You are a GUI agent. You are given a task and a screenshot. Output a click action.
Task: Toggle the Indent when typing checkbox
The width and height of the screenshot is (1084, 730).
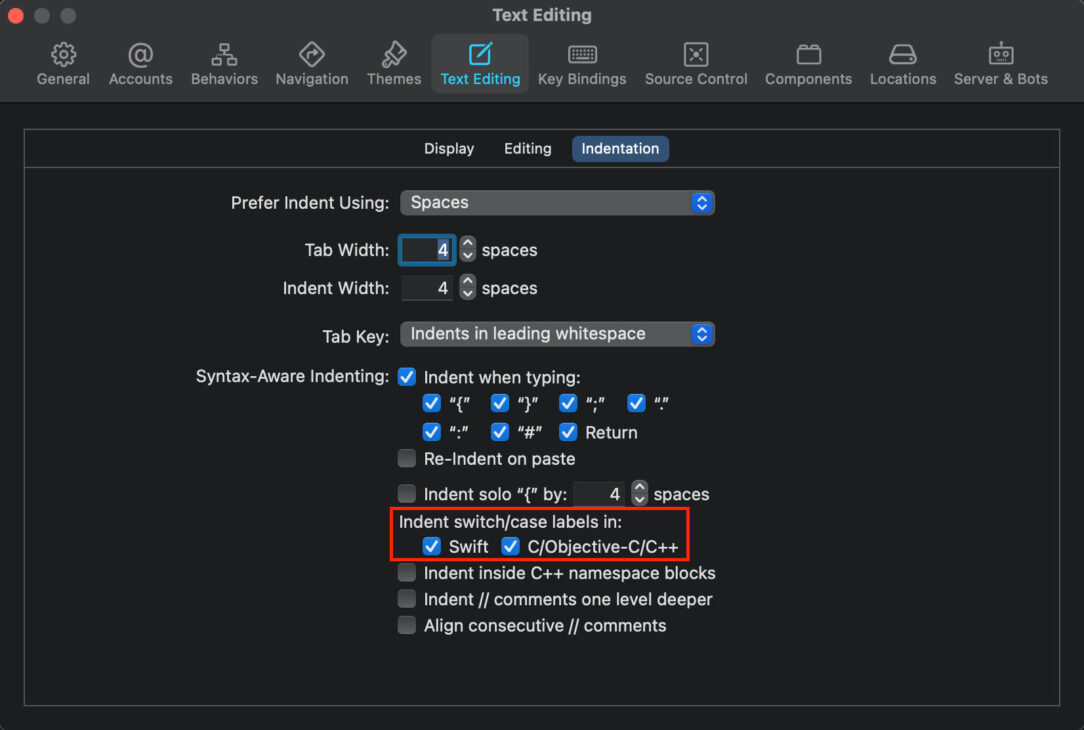coord(406,377)
